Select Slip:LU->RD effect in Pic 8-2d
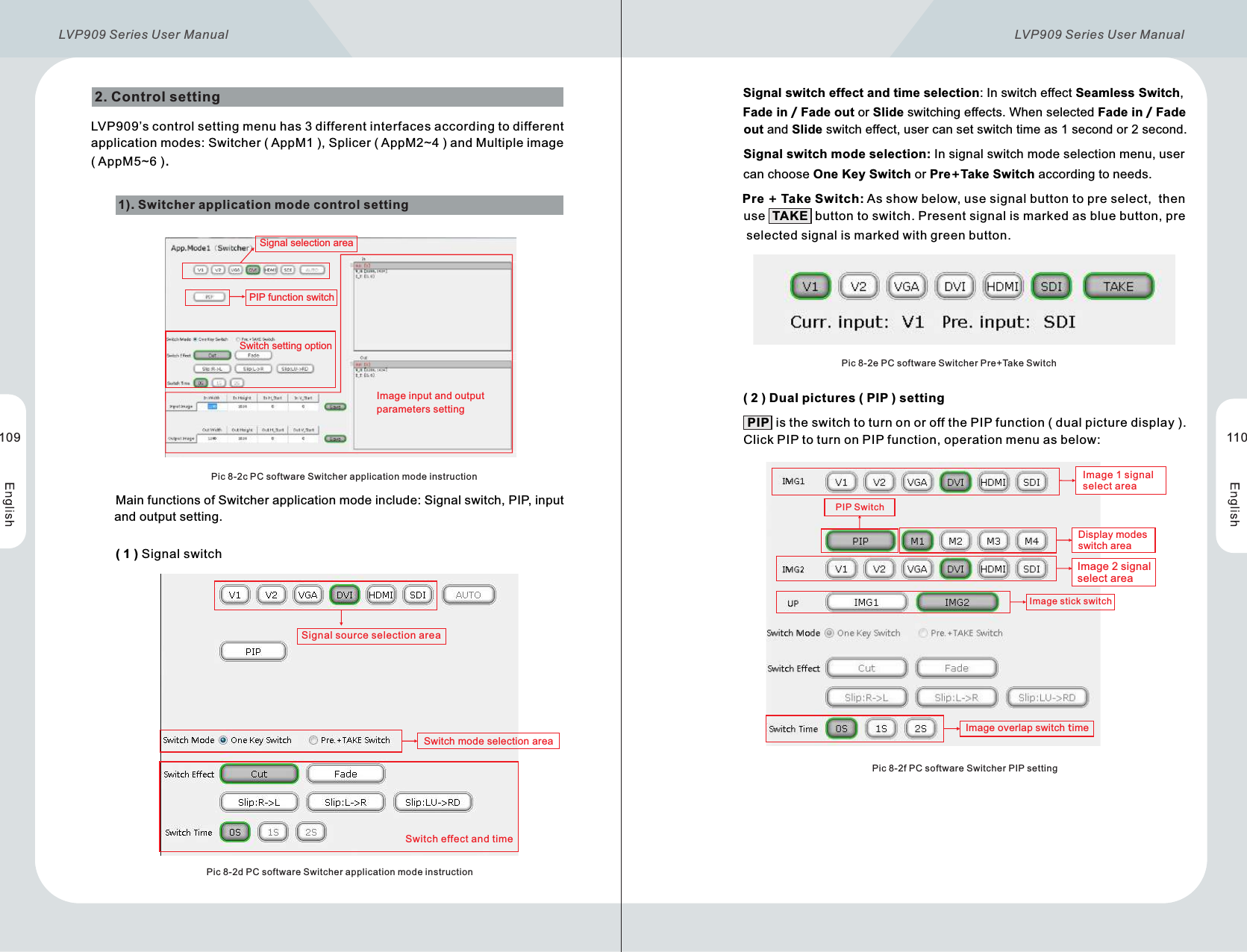Image resolution: width=1247 pixels, height=952 pixels. [433, 802]
